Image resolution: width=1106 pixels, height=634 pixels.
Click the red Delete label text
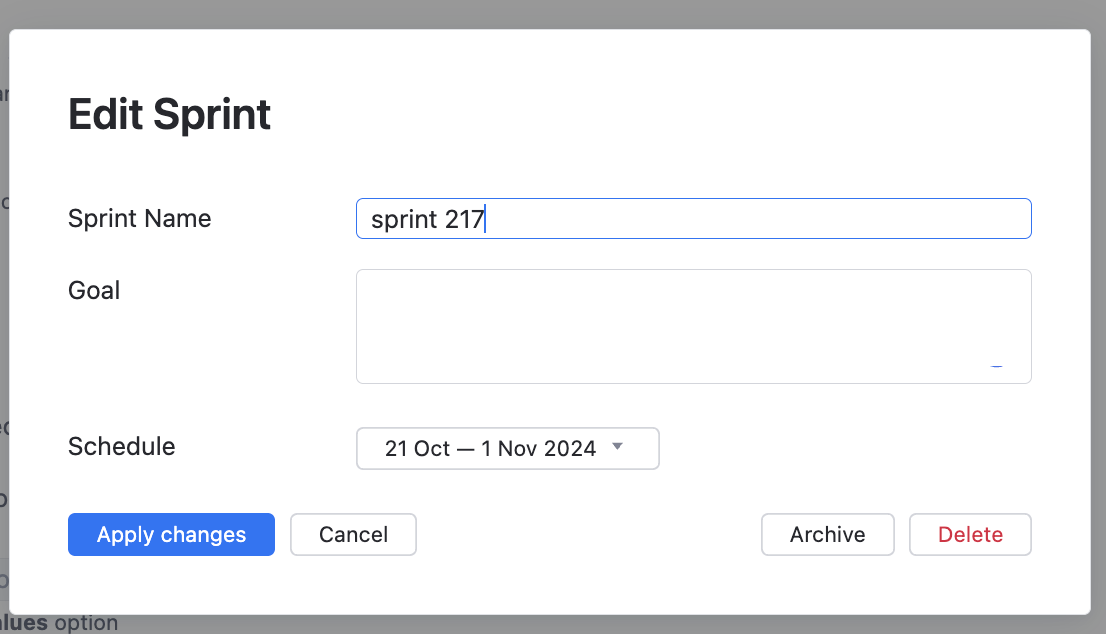click(x=969, y=534)
